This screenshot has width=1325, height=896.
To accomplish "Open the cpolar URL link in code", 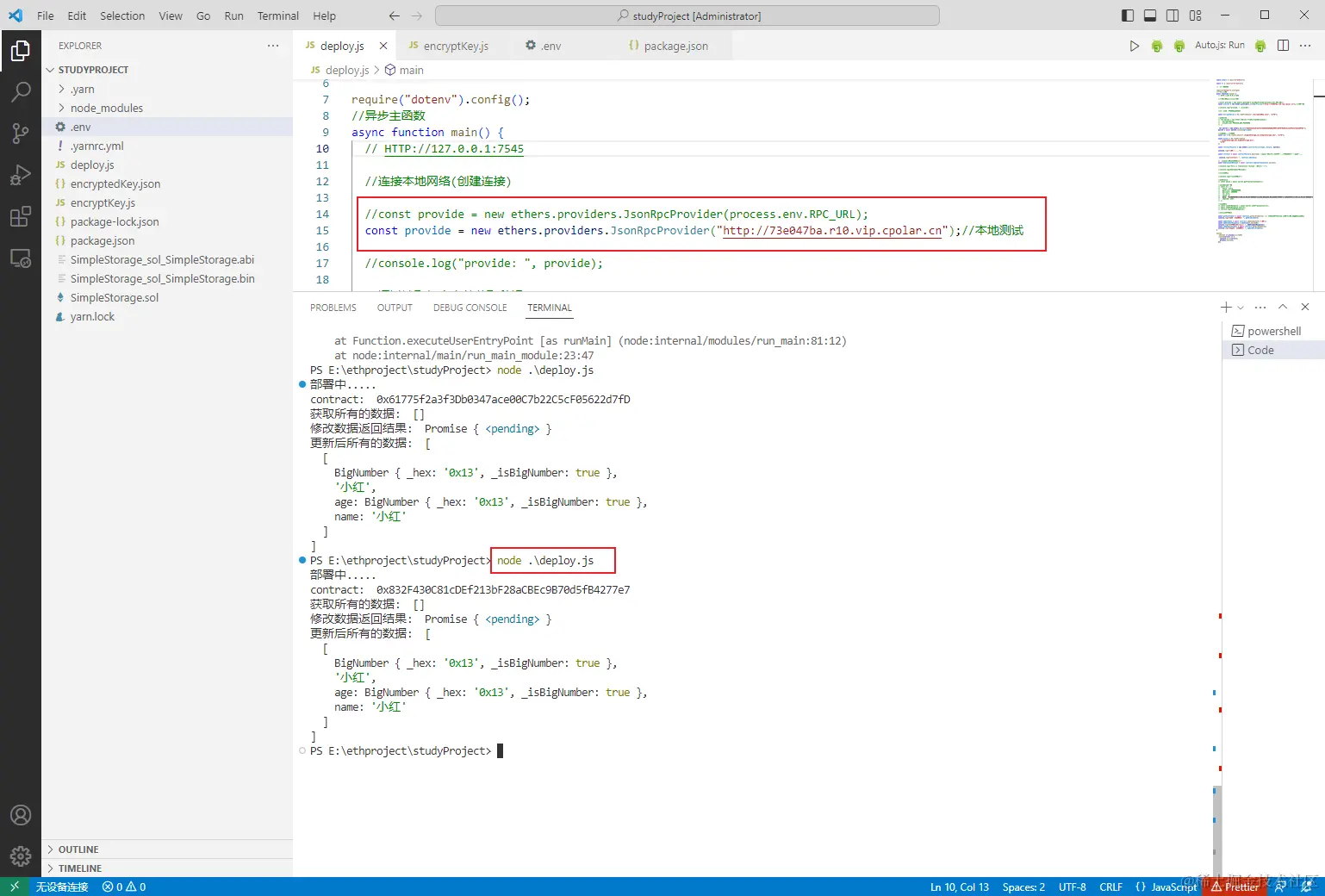I will 832,231.
